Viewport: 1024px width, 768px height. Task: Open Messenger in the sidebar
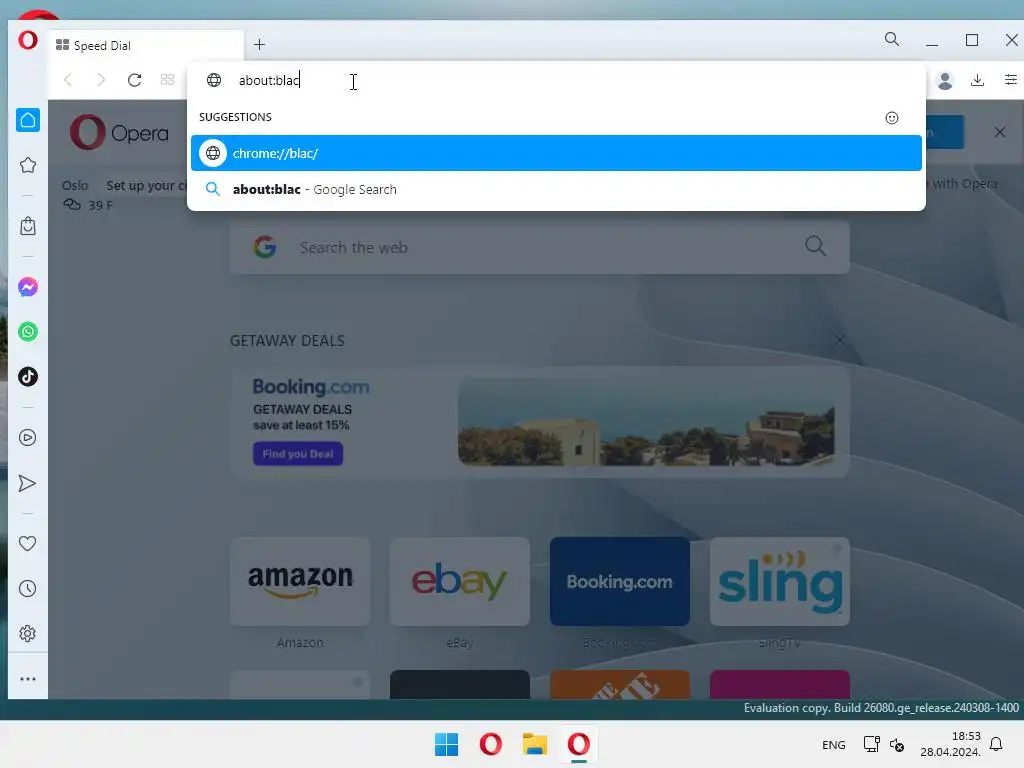pyautogui.click(x=27, y=287)
